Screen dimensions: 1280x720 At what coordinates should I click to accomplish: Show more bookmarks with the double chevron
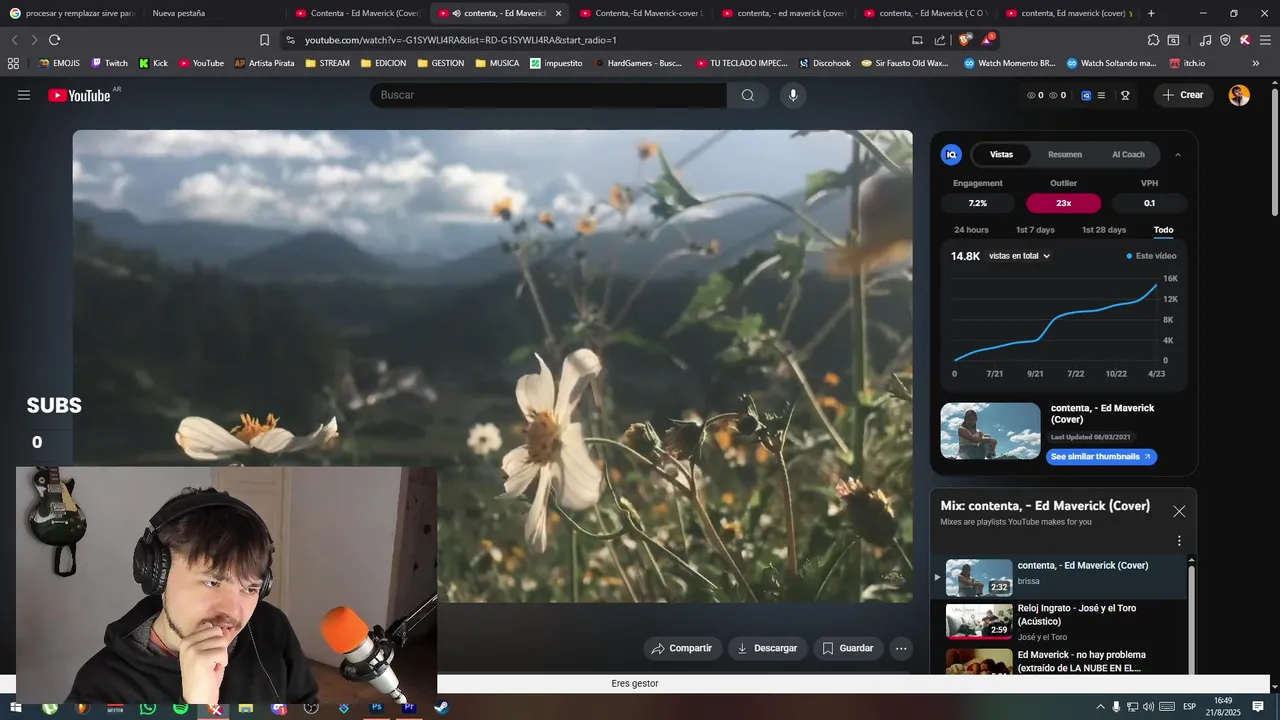click(1256, 63)
